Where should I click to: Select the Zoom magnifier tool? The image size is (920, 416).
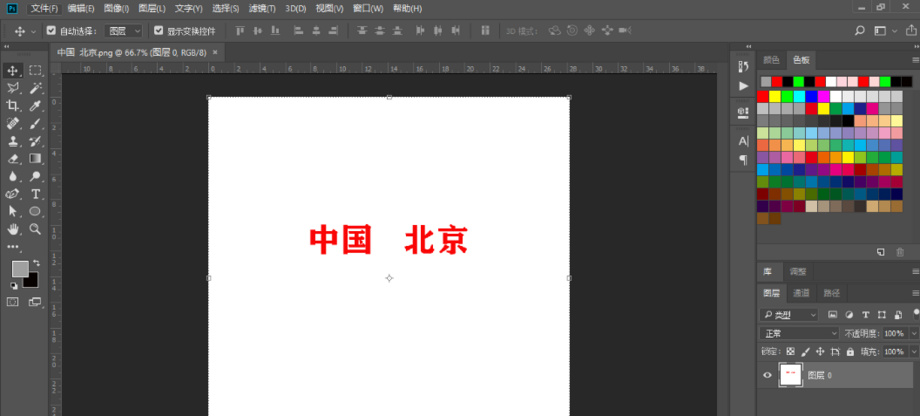pos(35,229)
